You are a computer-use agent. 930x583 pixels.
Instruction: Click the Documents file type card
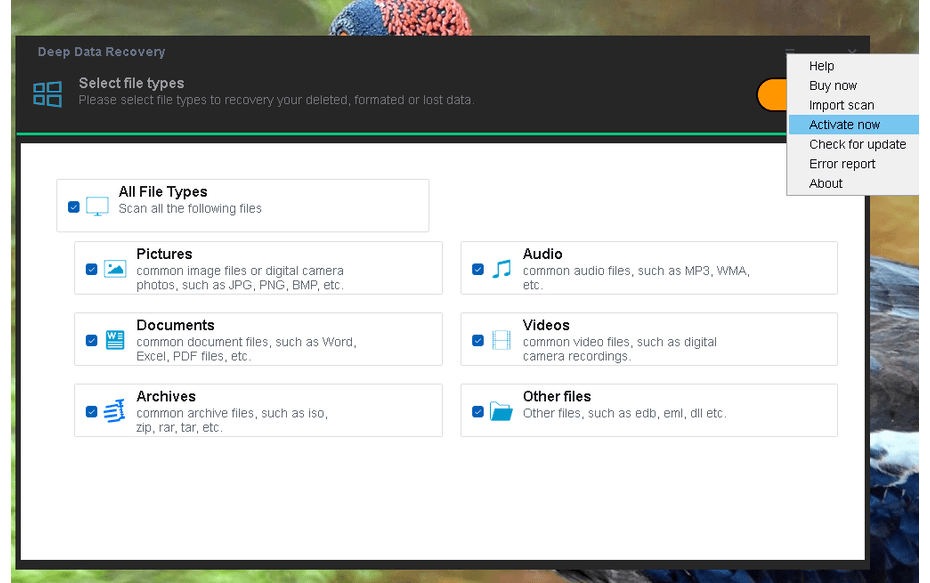258,339
